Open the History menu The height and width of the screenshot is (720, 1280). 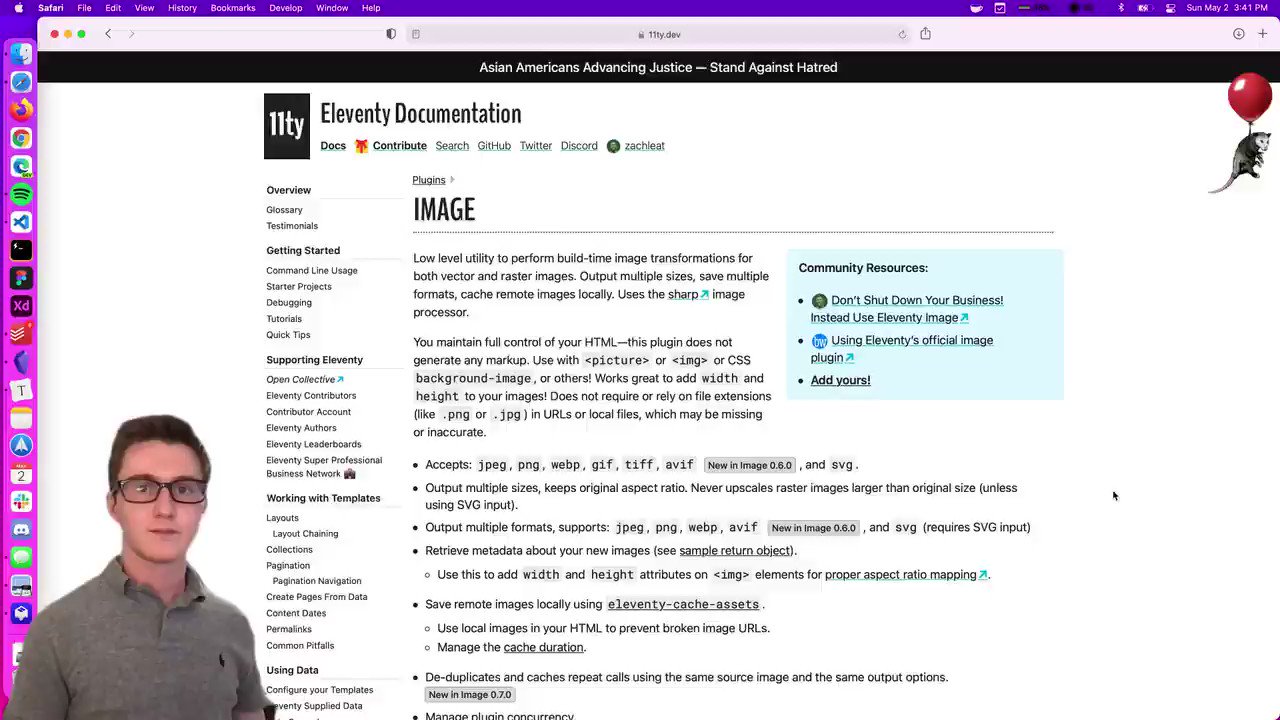click(x=182, y=8)
